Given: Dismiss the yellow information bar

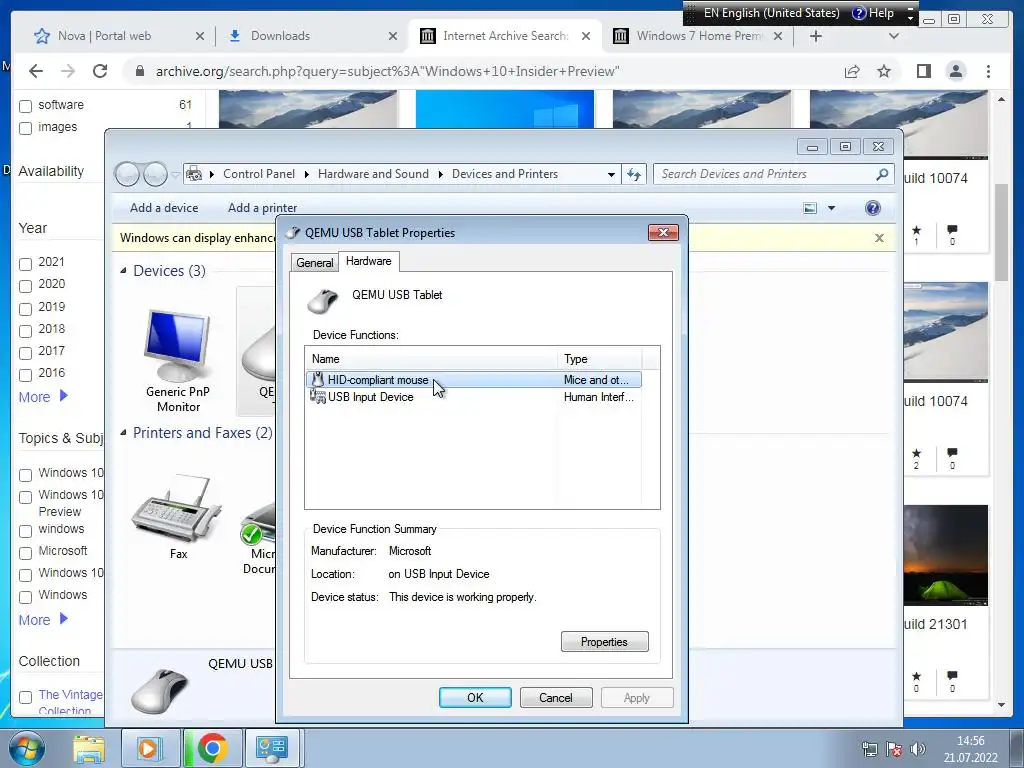Looking at the screenshot, I should (879, 238).
